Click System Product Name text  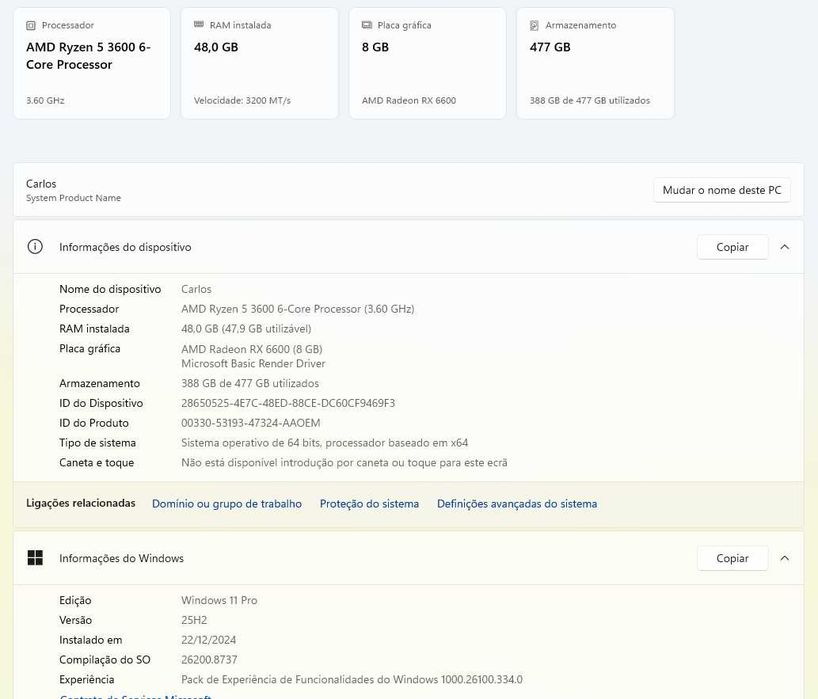point(74,198)
